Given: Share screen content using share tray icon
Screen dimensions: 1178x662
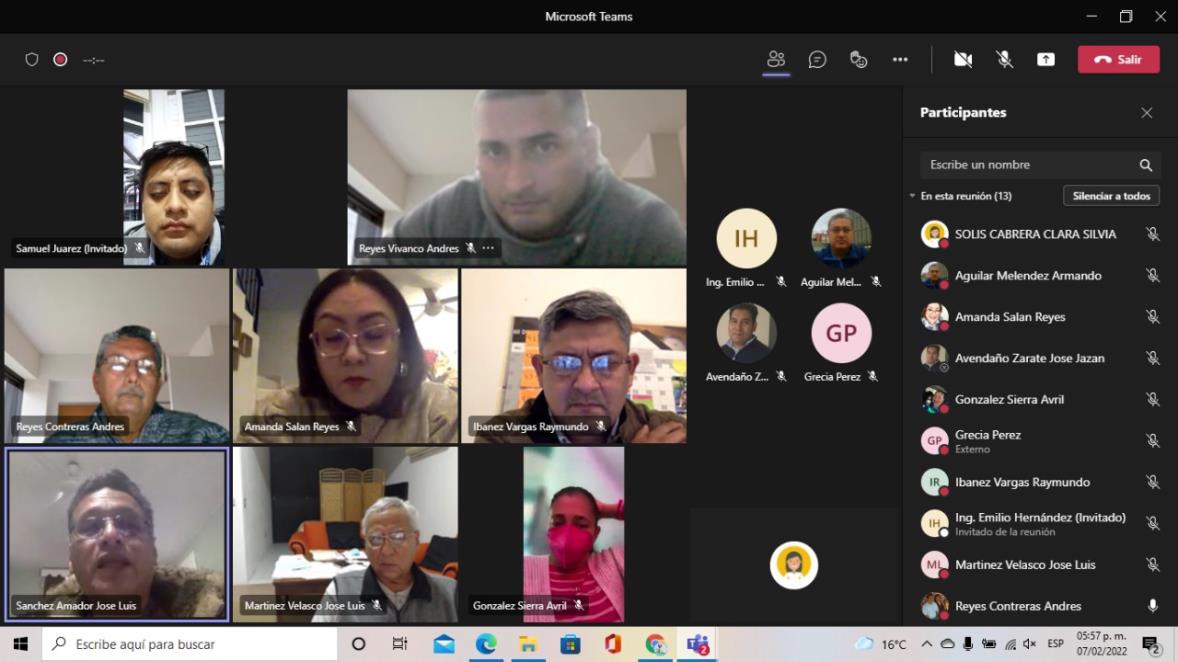Looking at the screenshot, I should pyautogui.click(x=1045, y=60).
